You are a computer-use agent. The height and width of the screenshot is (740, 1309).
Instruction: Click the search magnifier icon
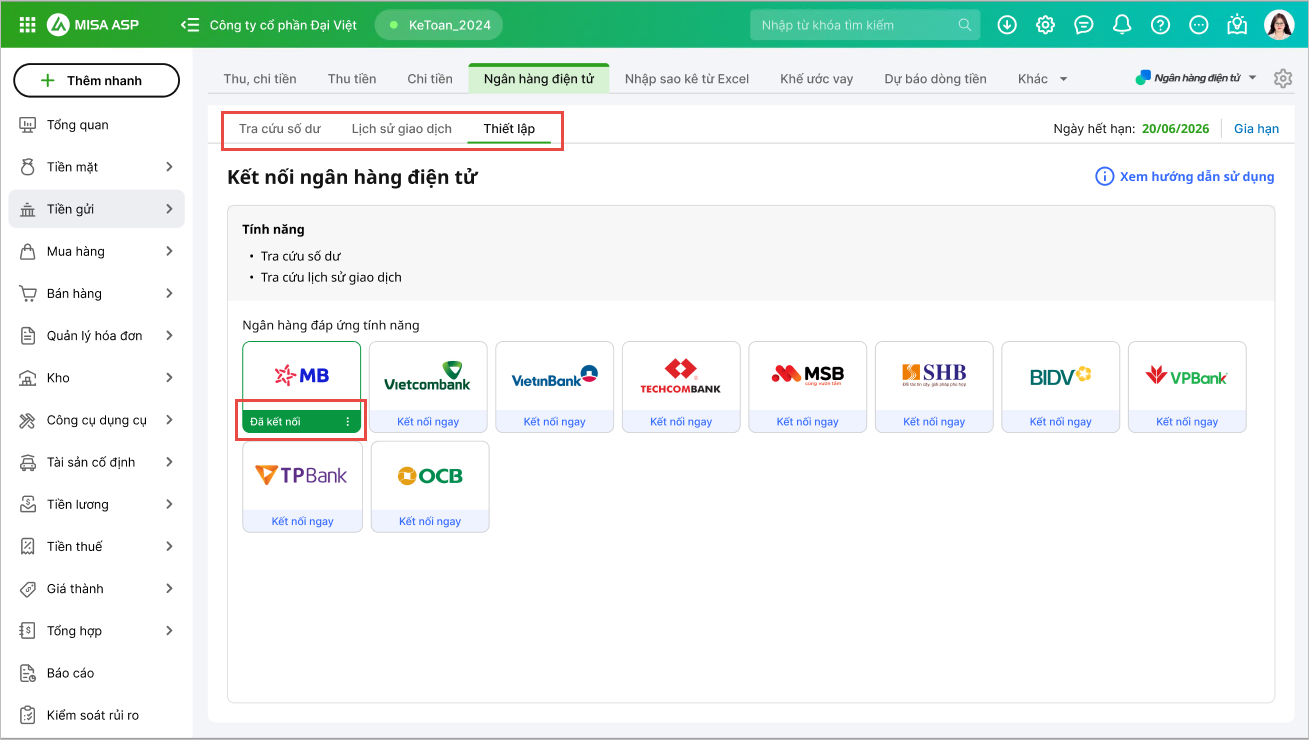coord(964,25)
